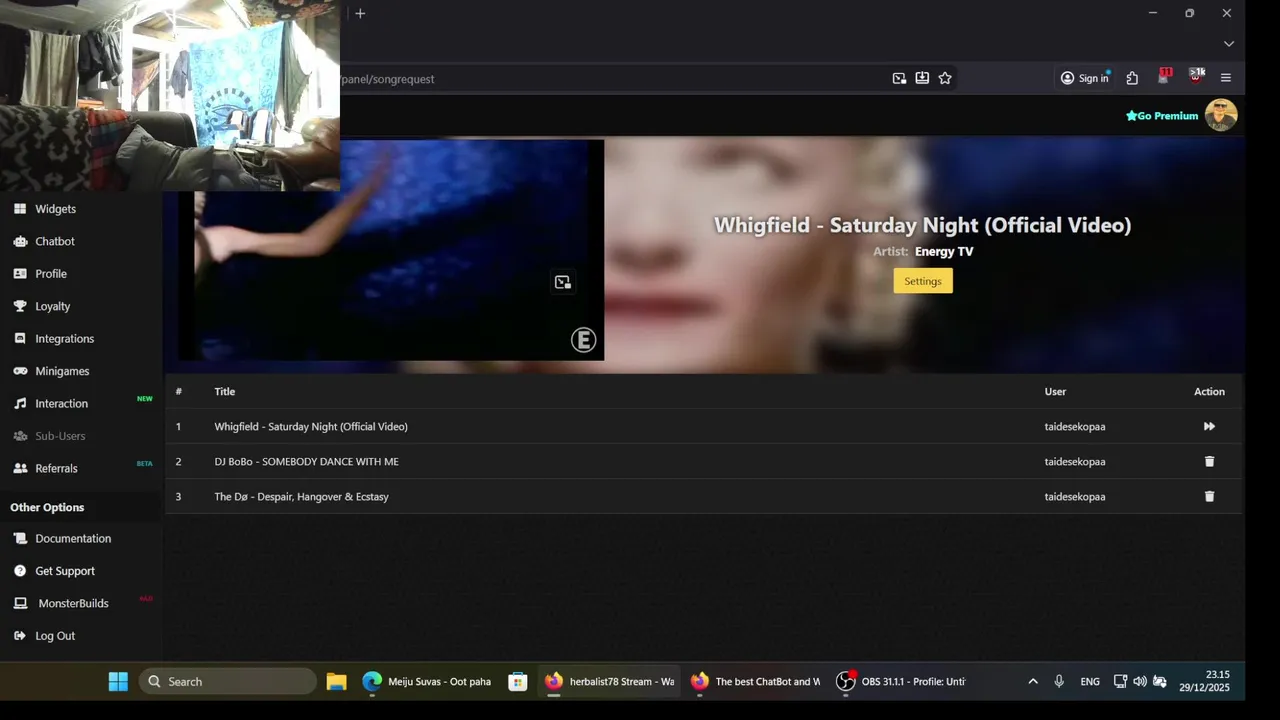Open a new browser tab
The width and height of the screenshot is (1280, 720).
pyautogui.click(x=360, y=13)
